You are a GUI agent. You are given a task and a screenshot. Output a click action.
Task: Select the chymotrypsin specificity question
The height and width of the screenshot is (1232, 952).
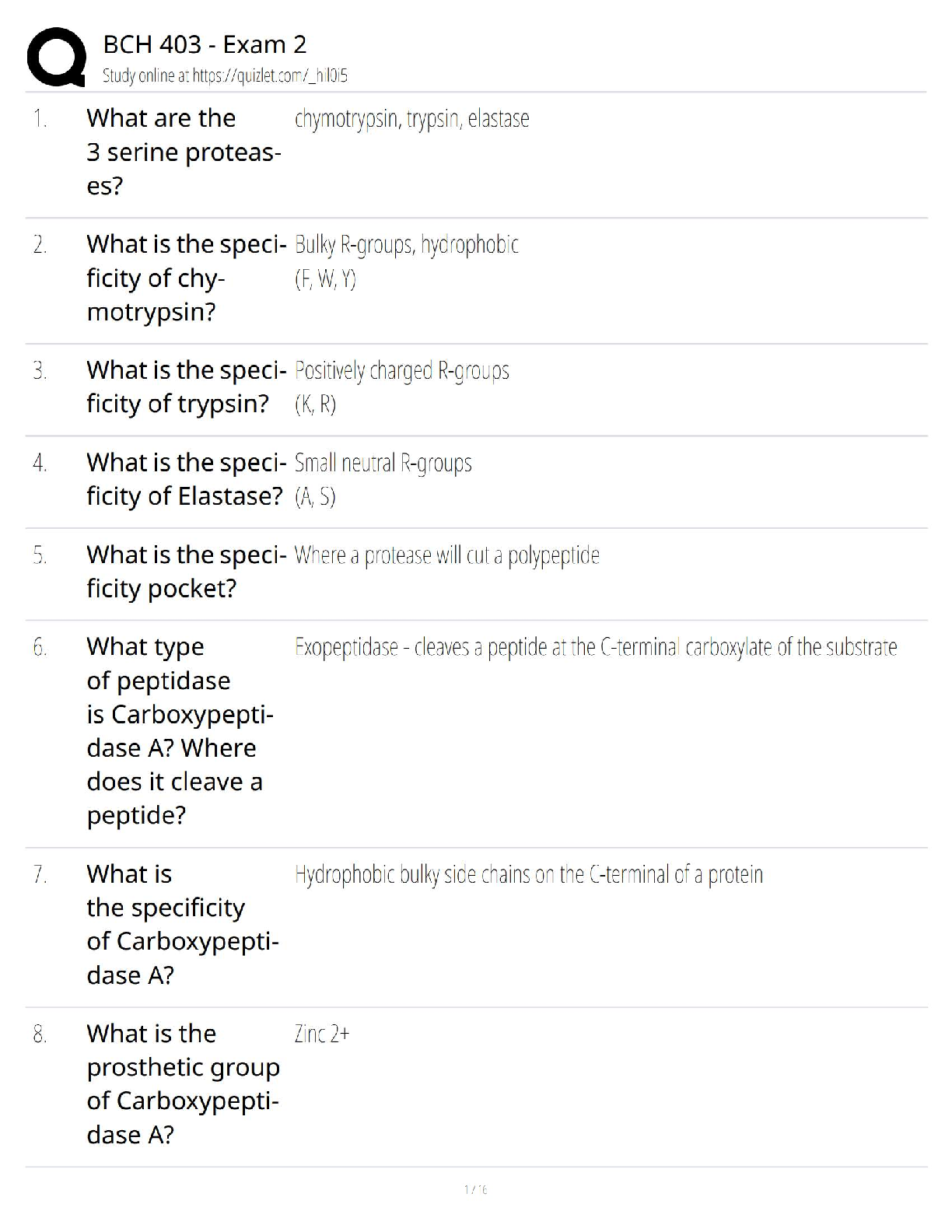[x=186, y=278]
